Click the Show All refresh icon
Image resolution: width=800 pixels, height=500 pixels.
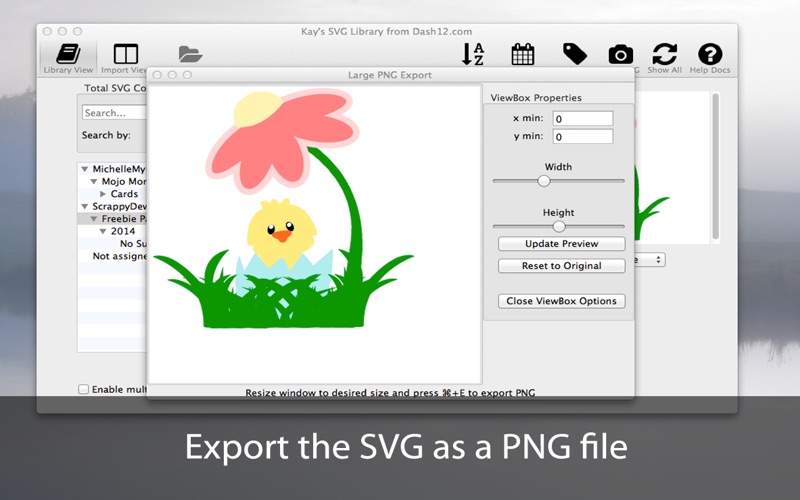coord(664,55)
